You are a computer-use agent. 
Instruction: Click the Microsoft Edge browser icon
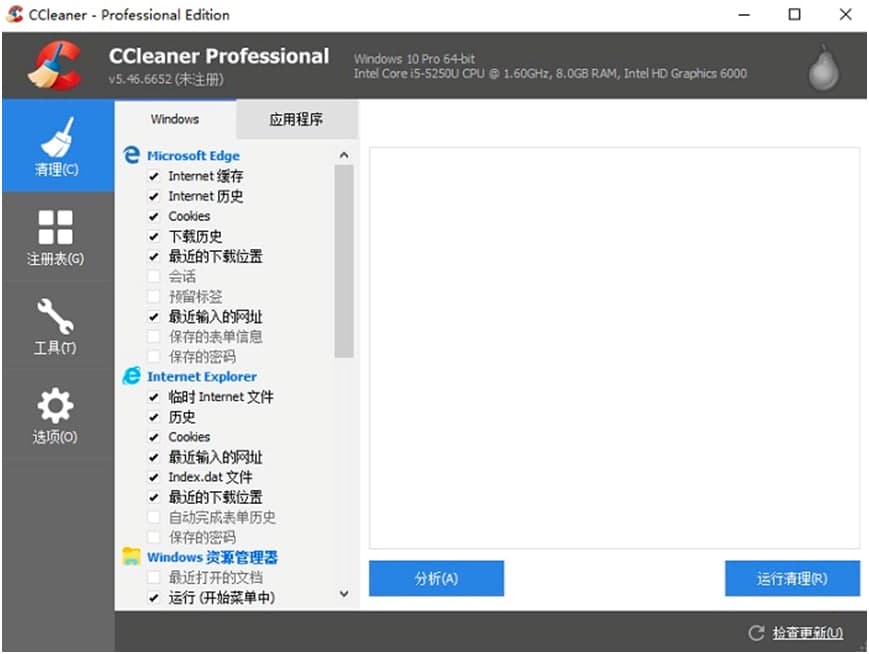pyautogui.click(x=131, y=155)
